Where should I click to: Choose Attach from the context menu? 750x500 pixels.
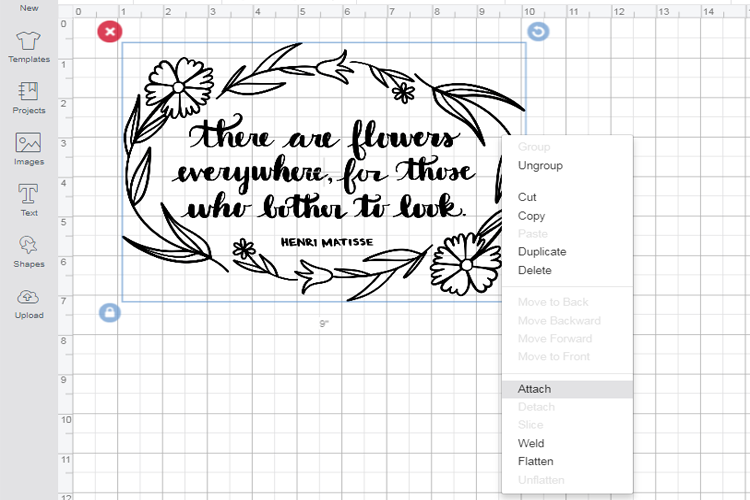[x=567, y=389]
